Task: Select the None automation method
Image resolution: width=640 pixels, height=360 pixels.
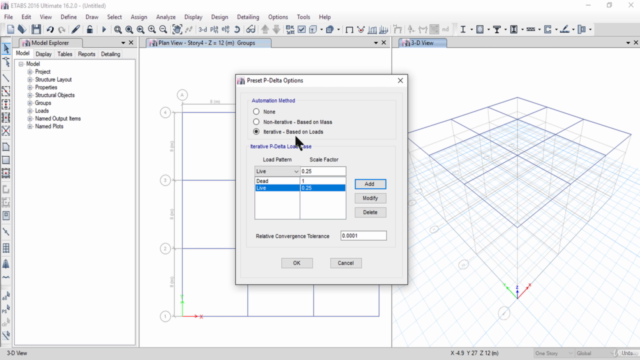Action: click(256, 111)
